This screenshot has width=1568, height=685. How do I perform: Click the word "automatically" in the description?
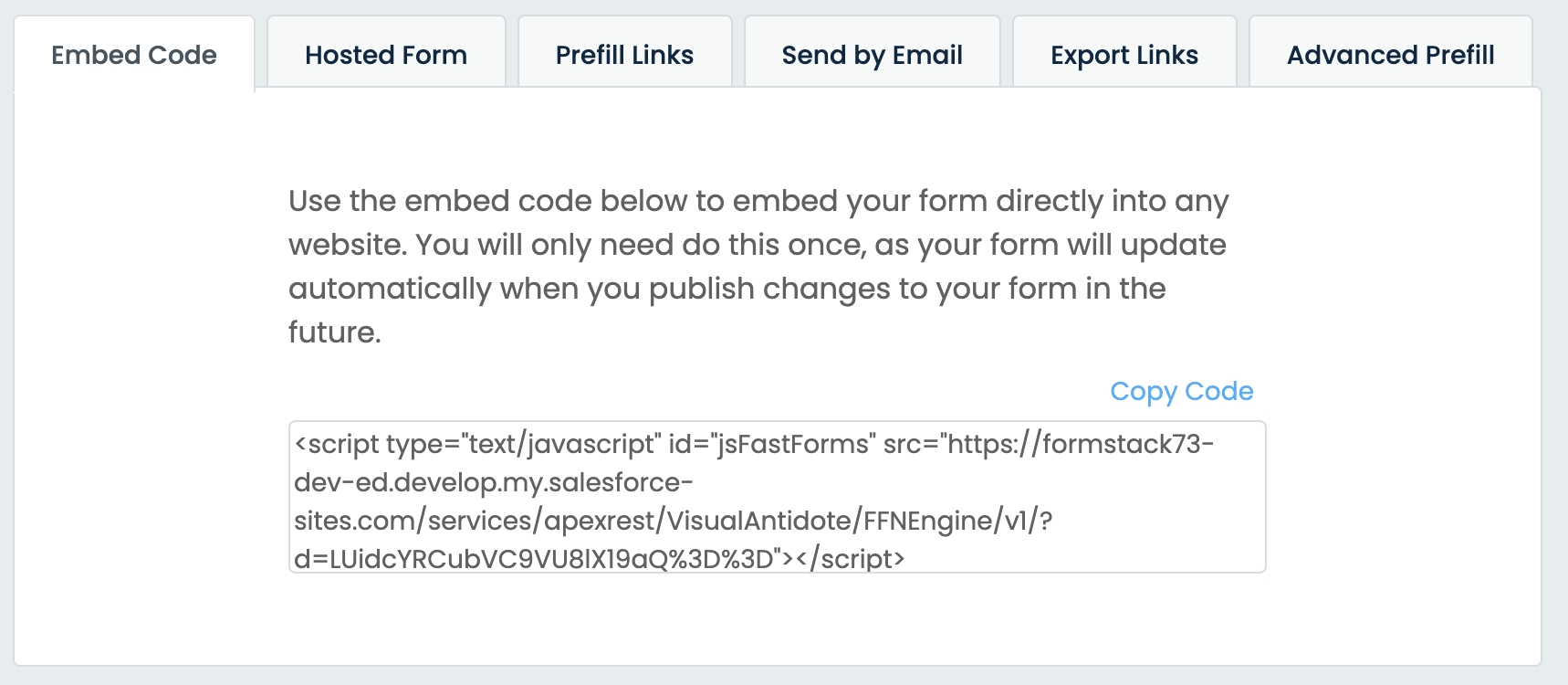pos(390,289)
